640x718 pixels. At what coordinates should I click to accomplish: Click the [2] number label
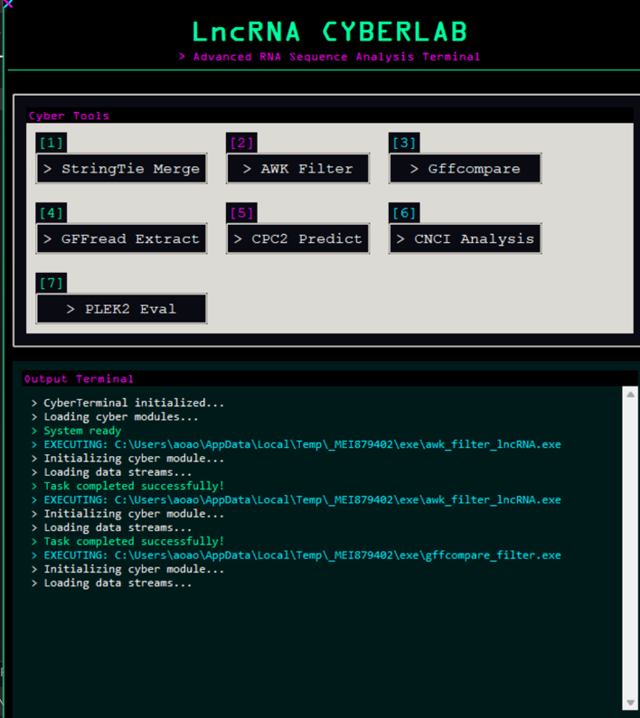tap(242, 142)
